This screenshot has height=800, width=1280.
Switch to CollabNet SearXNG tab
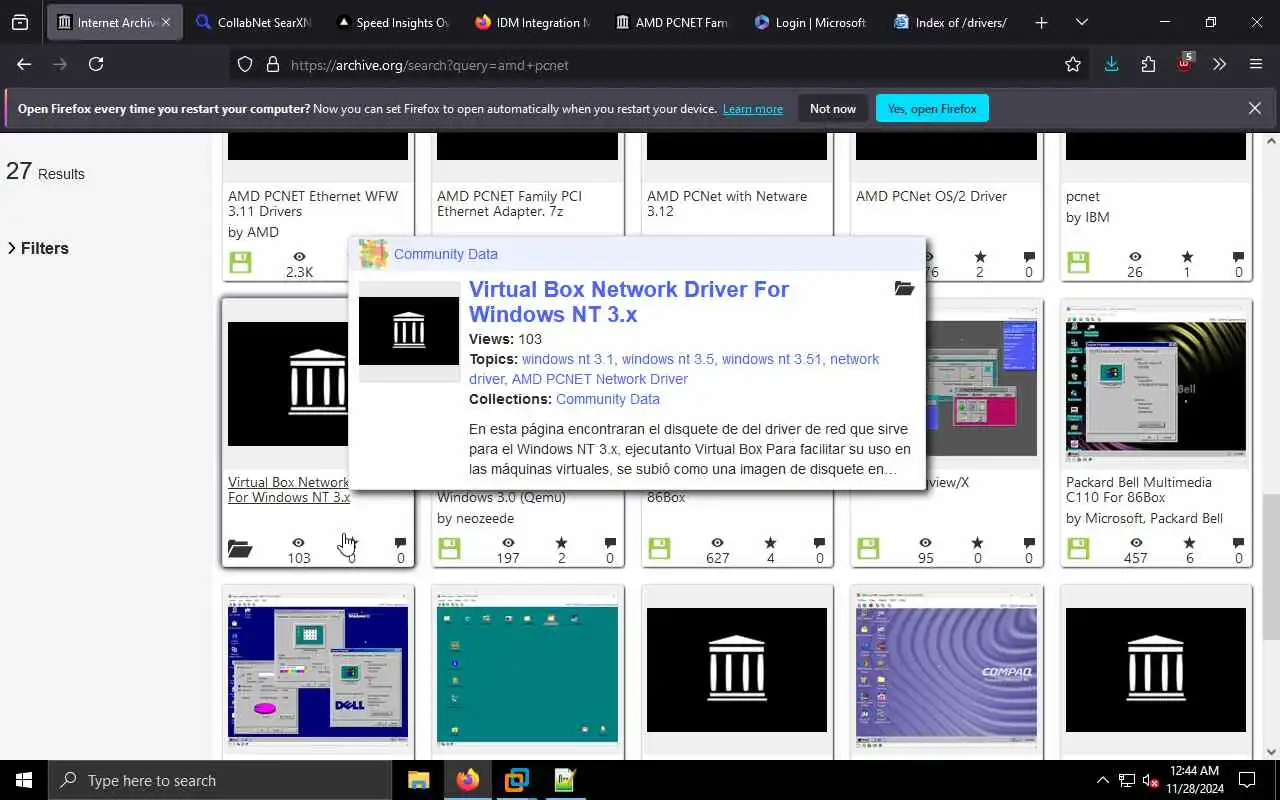coord(254,22)
